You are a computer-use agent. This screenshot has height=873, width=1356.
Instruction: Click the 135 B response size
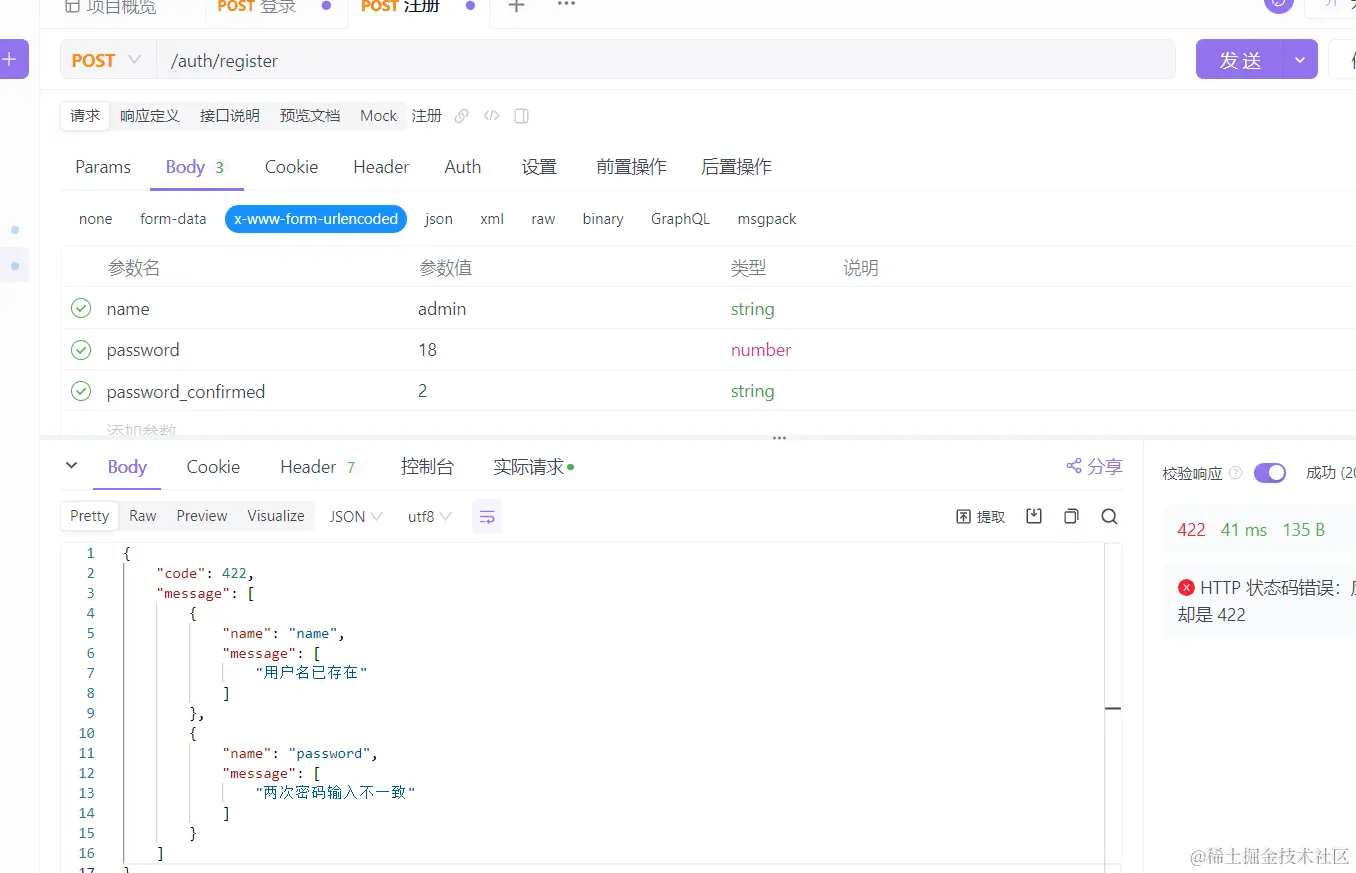(1304, 530)
